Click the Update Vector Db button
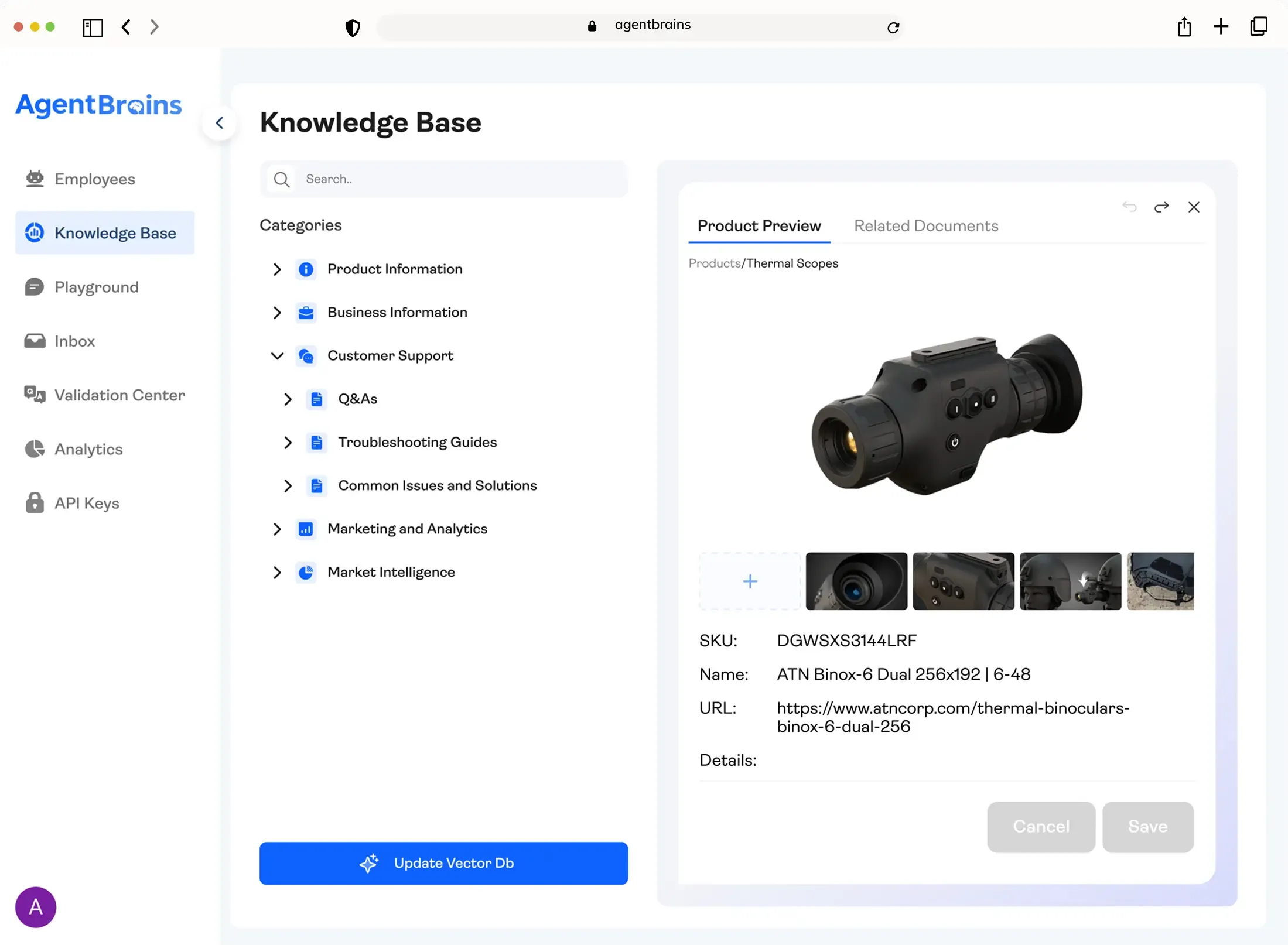The image size is (1288, 945). point(443,863)
